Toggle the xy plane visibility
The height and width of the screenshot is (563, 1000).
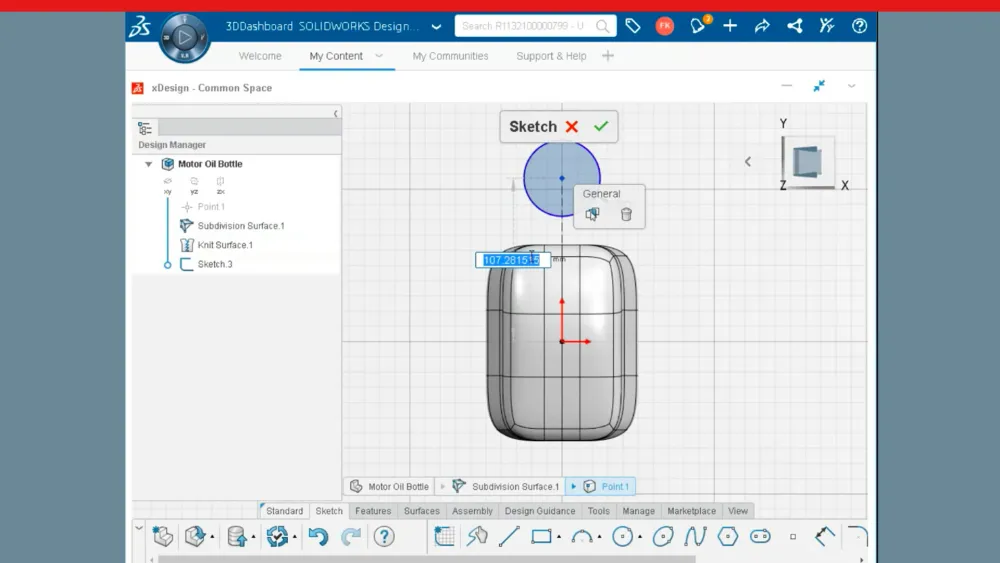(x=168, y=185)
